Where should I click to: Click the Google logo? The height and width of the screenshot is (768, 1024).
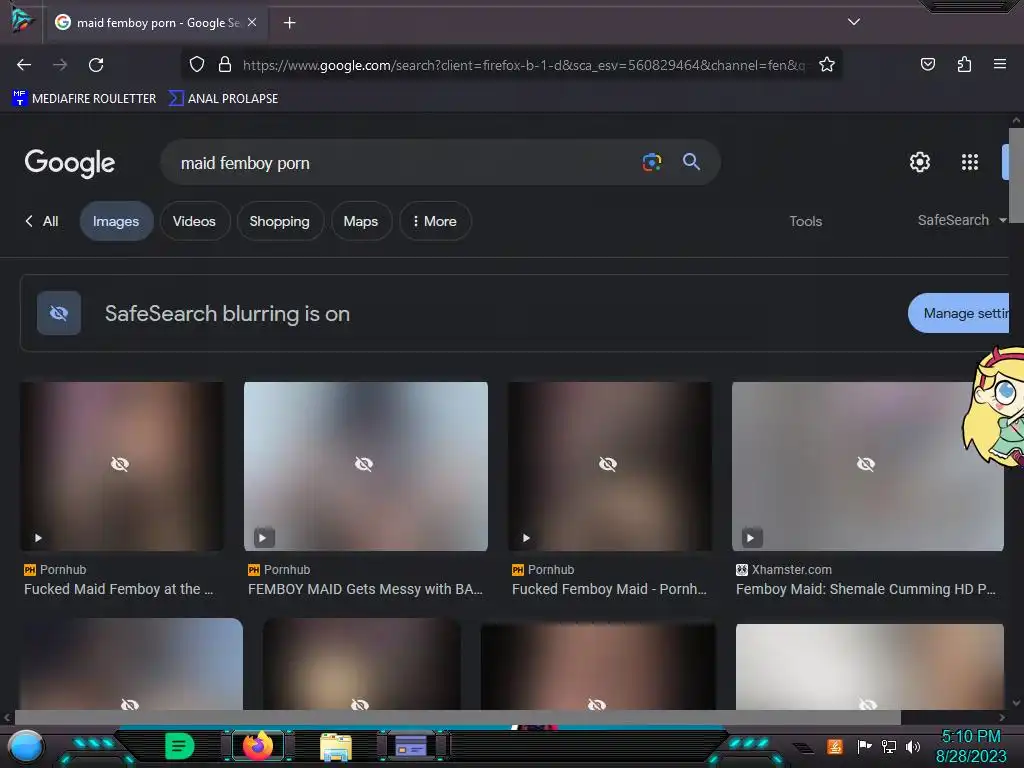(70, 163)
